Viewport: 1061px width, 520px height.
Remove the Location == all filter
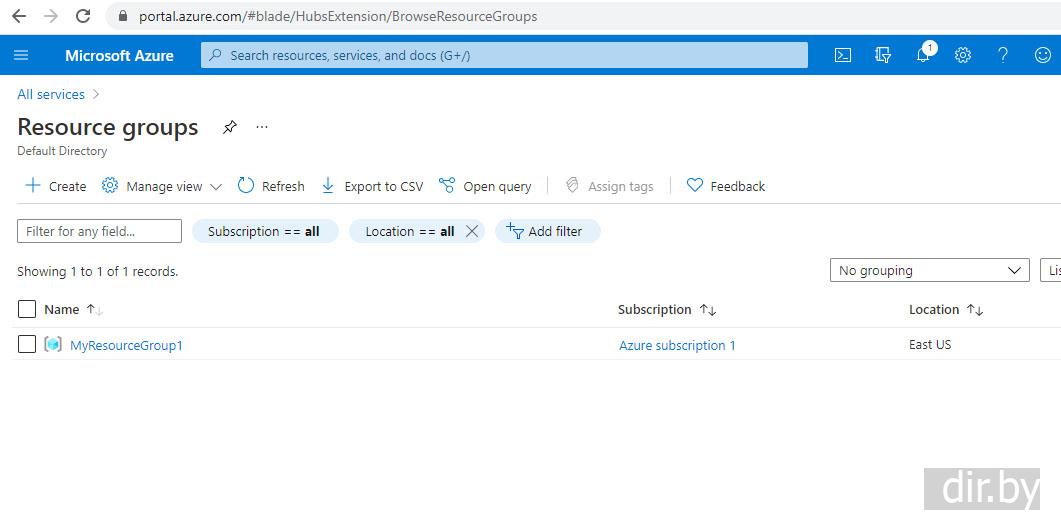472,232
